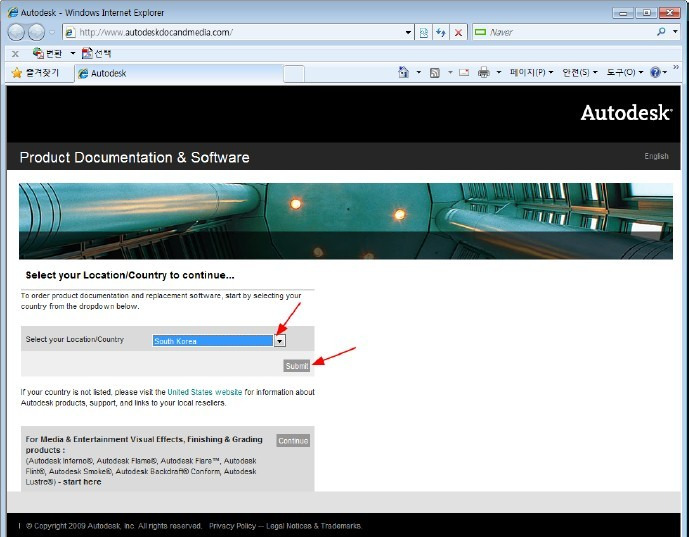Open the Location/Country dropdown arrow

[x=279, y=341]
